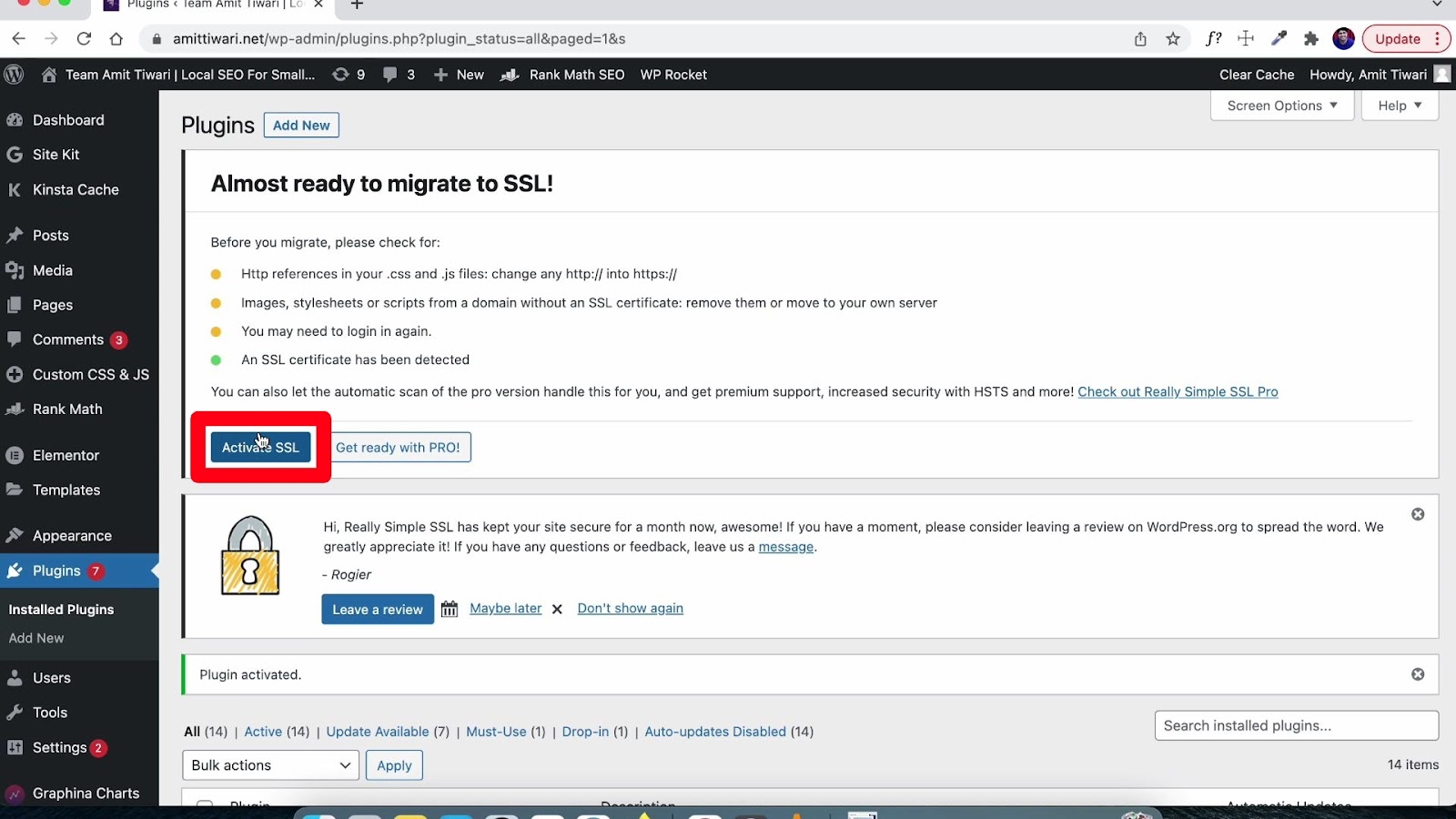Open the comments bubble showing 3
The image size is (1456, 819).
tap(399, 75)
